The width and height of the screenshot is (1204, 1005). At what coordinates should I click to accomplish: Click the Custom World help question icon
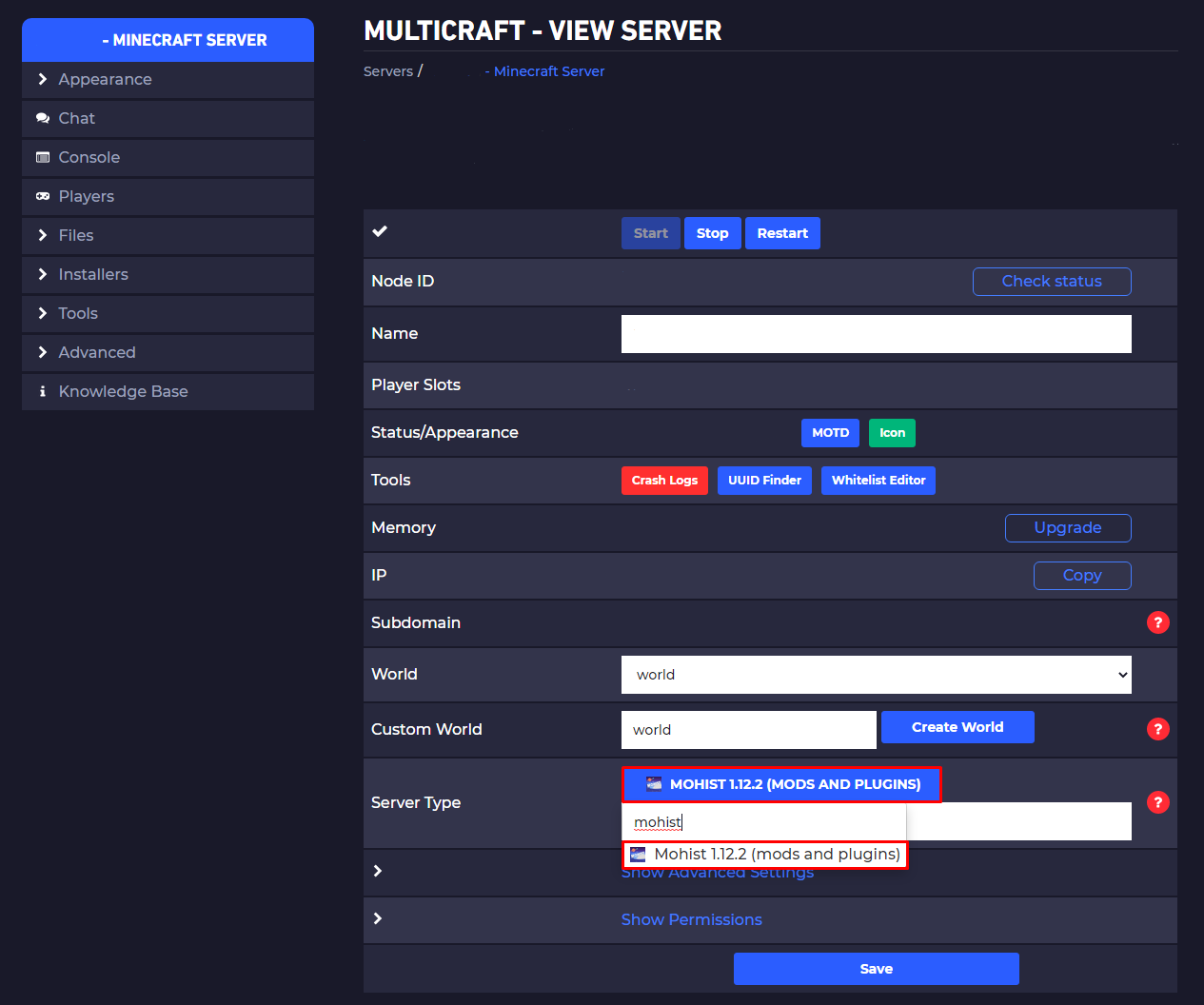pyautogui.click(x=1157, y=729)
